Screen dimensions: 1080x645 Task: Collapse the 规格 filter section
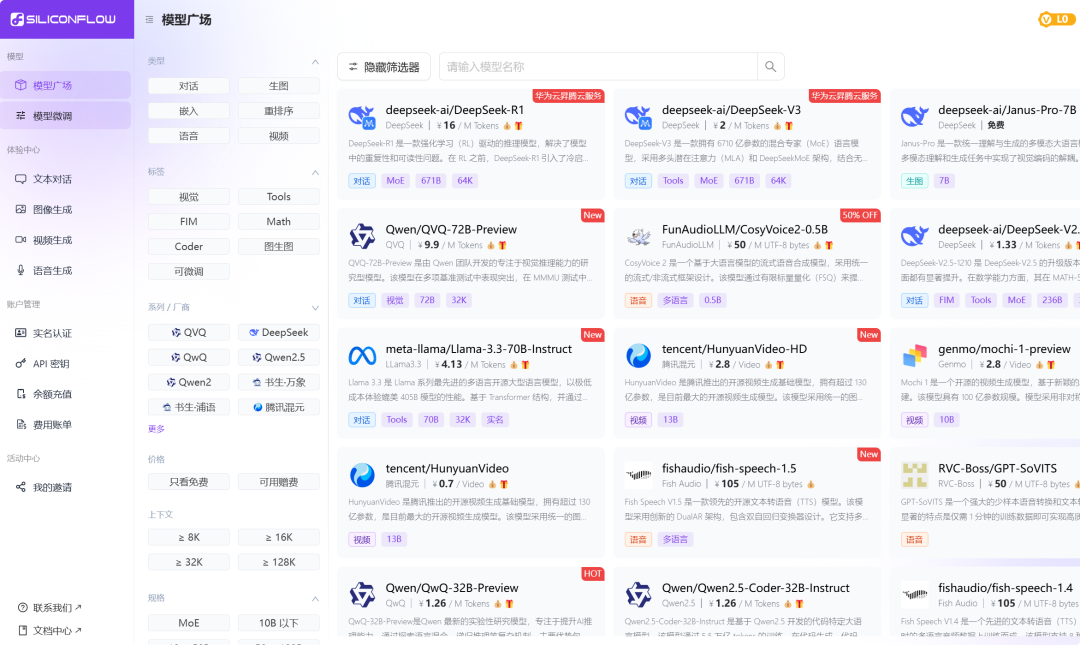[315, 598]
